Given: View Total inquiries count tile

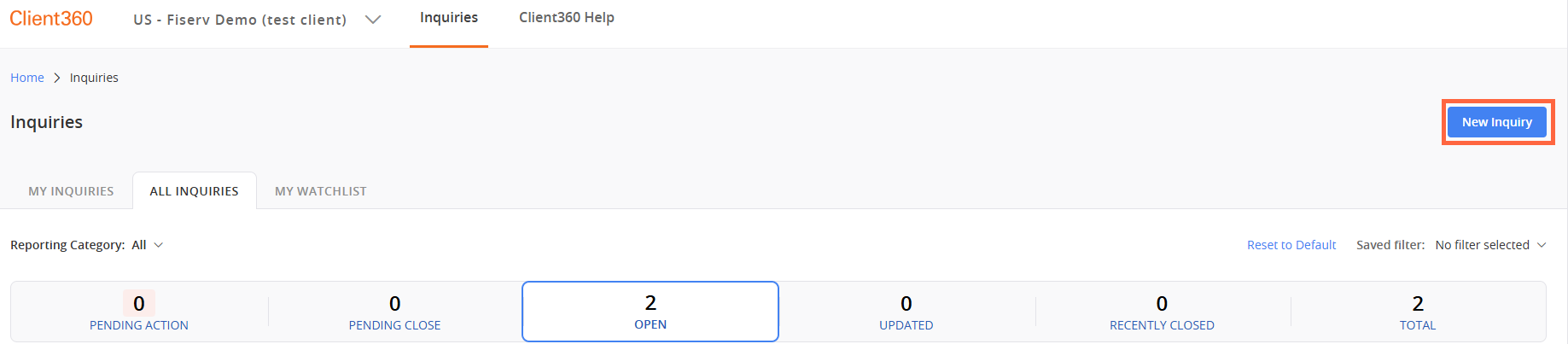Looking at the screenshot, I should point(1418,312).
